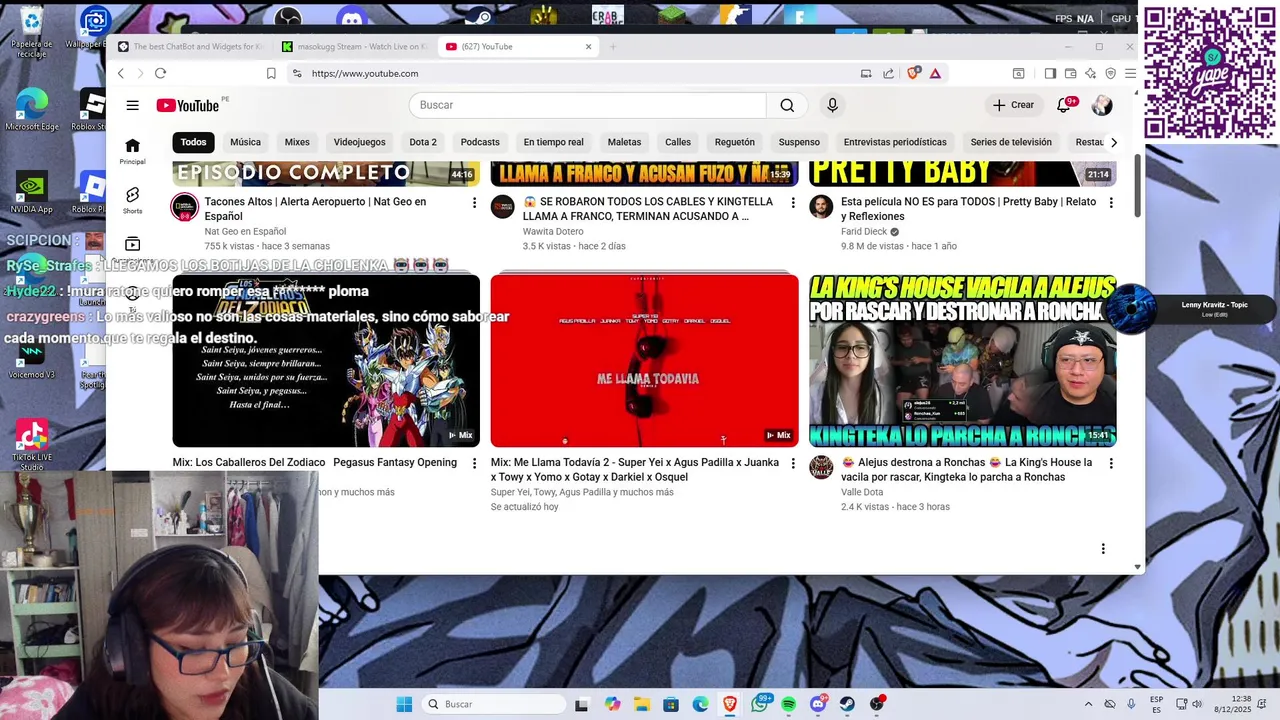Viewport: 1280px width, 720px height.
Task: Play Me Llama Todavía red thumbnail
Action: 644,361
